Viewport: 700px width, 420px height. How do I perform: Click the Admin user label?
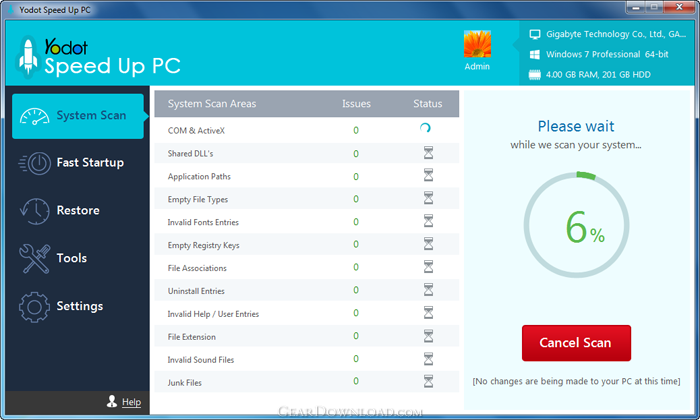pyautogui.click(x=477, y=67)
